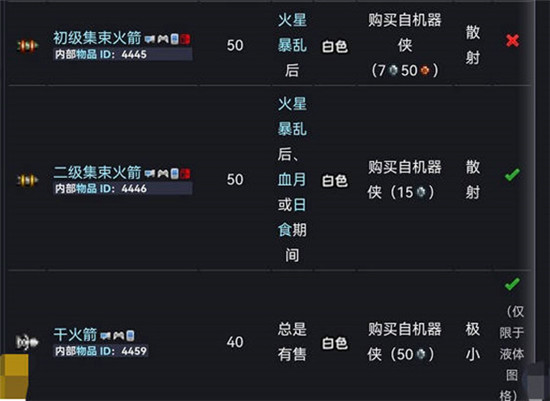Click the green checkmark in 二级集束火箭 row
Screen dimensions: 550x401
point(512,175)
